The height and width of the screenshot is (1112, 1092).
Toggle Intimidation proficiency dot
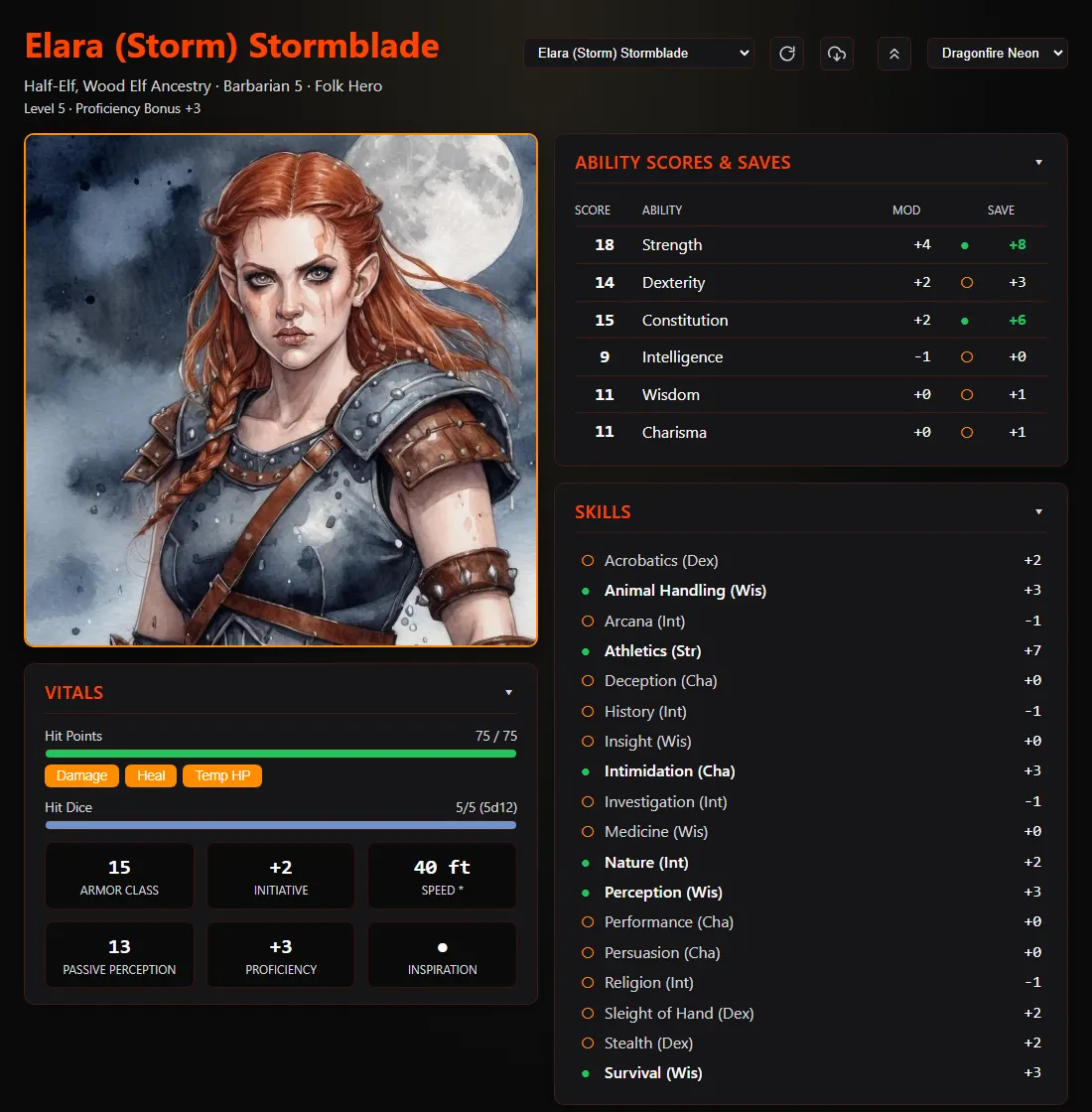(586, 771)
